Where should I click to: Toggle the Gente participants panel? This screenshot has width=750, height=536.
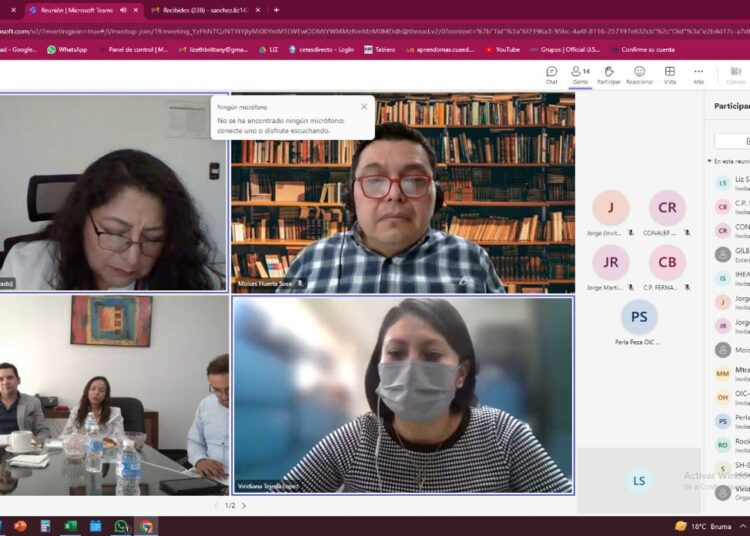click(579, 74)
